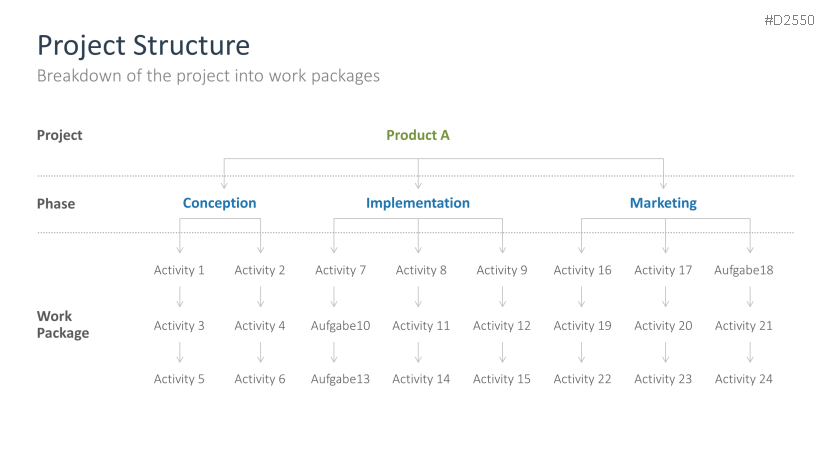Click the arrow below Activity 16

pyautogui.click(x=582, y=297)
